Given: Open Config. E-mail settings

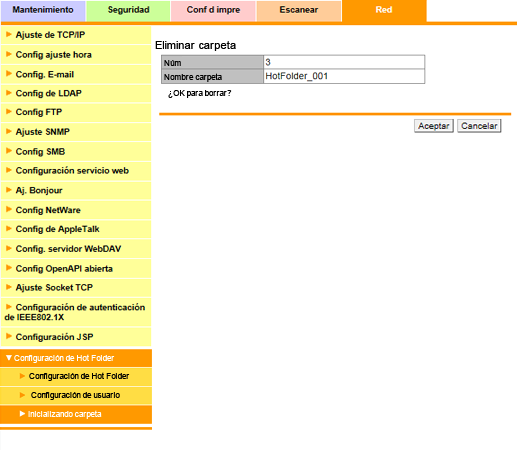Looking at the screenshot, I should (76, 74).
